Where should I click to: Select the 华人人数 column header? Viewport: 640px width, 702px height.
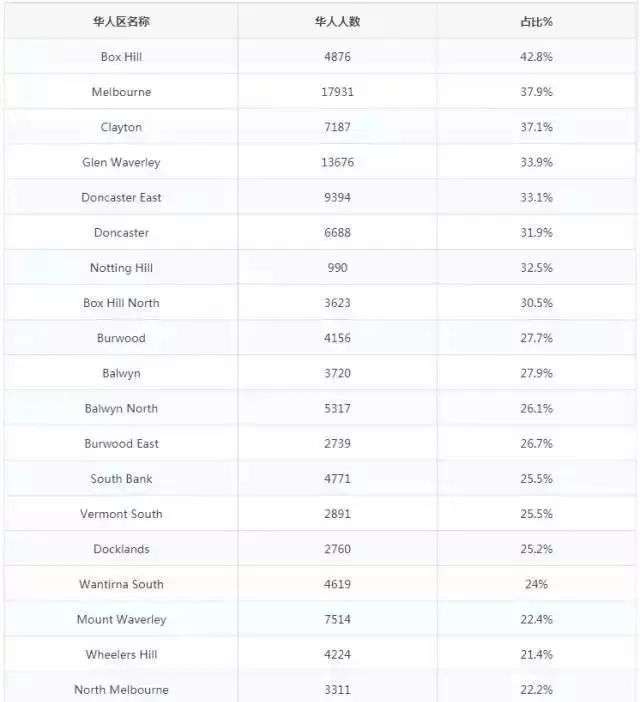point(337,21)
